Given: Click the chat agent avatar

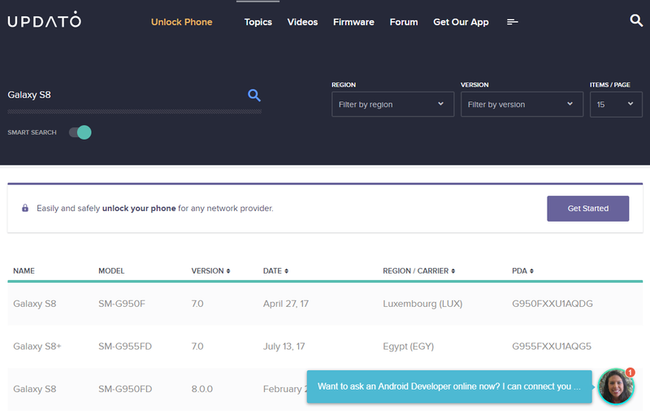Looking at the screenshot, I should pos(616,386).
